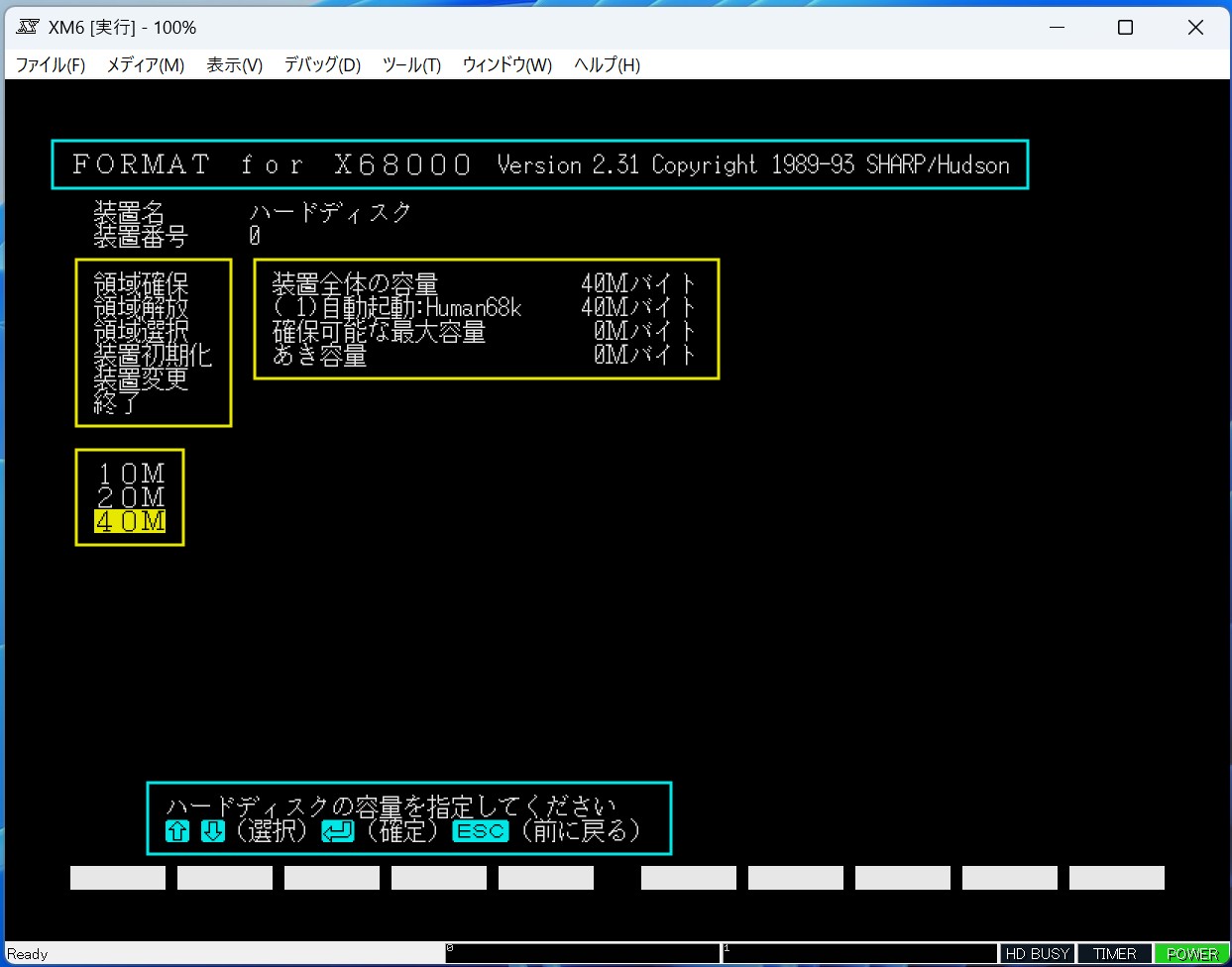This screenshot has width=1232, height=967.
Task: Choose 領域確保 in the format menu
Action: tap(142, 284)
